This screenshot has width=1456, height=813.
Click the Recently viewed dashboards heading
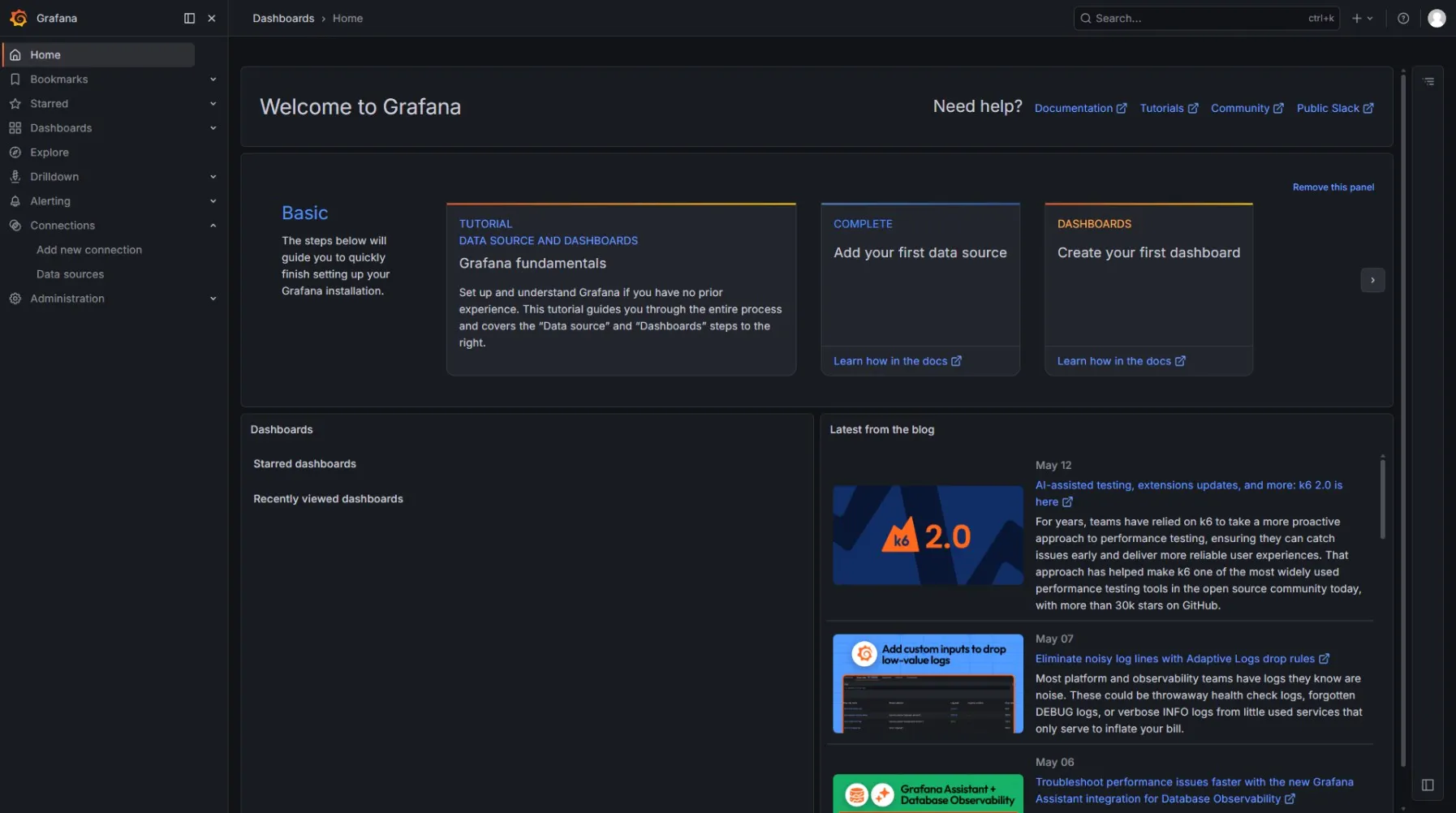point(328,498)
